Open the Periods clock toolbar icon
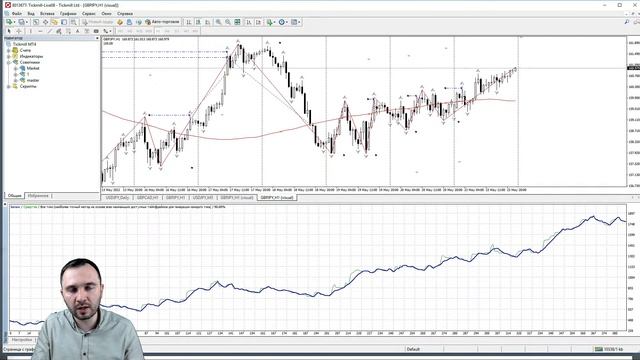 282,22
